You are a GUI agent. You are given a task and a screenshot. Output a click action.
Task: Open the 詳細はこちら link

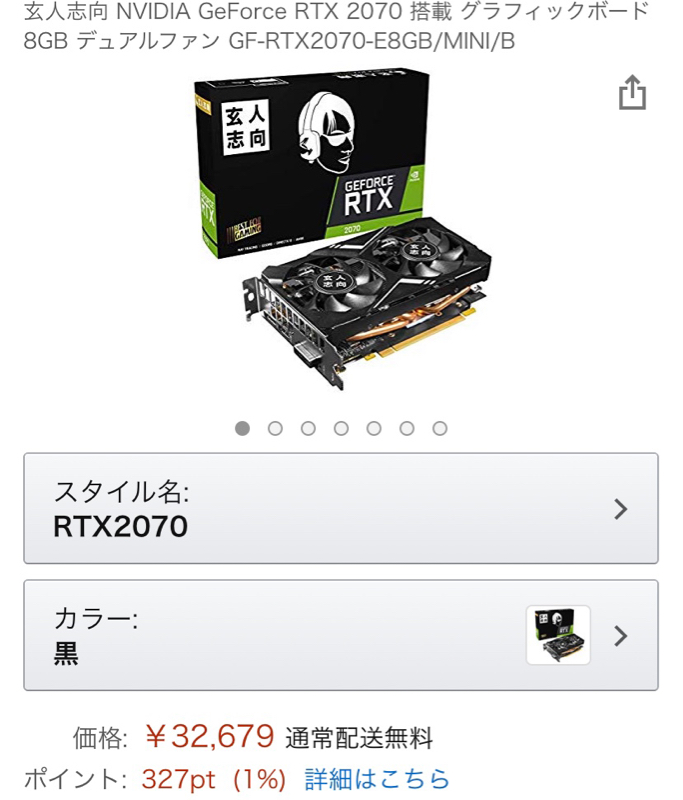coord(377,779)
